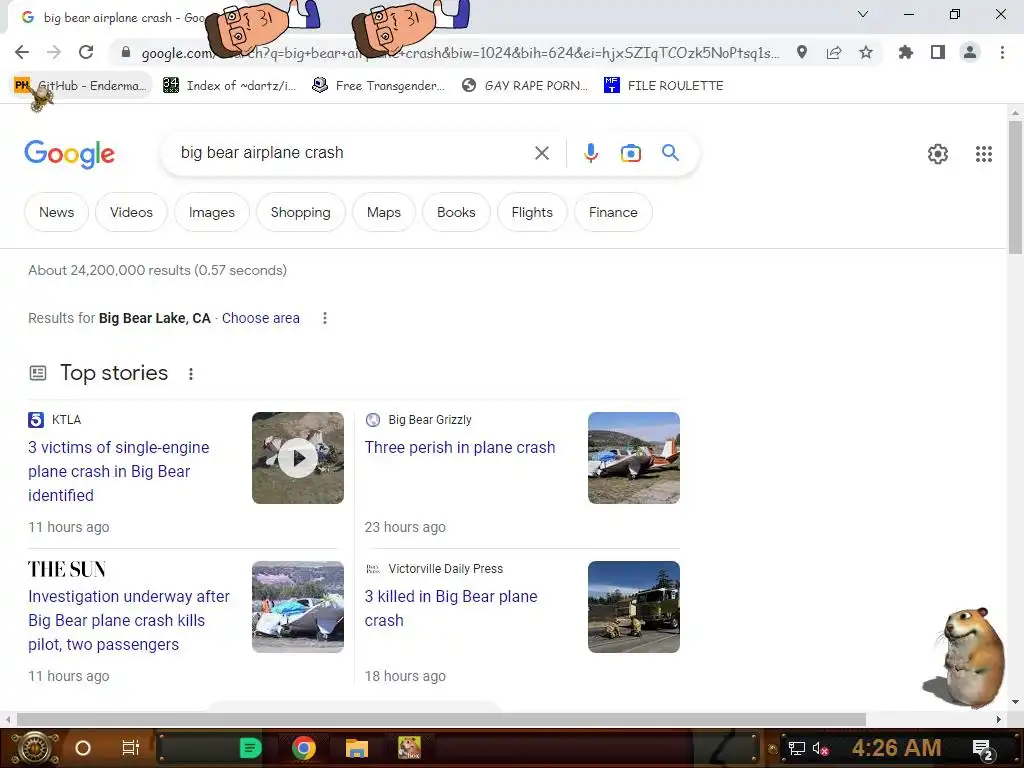This screenshot has height=768, width=1024.
Task: Click the horizontal scrollbar thumb
Action: click(441, 720)
